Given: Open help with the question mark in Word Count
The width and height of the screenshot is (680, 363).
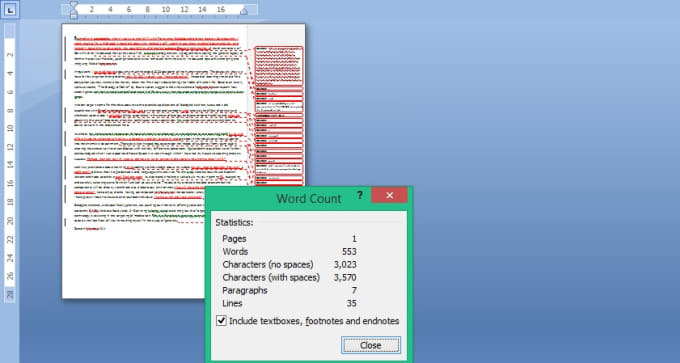Looking at the screenshot, I should [x=360, y=195].
